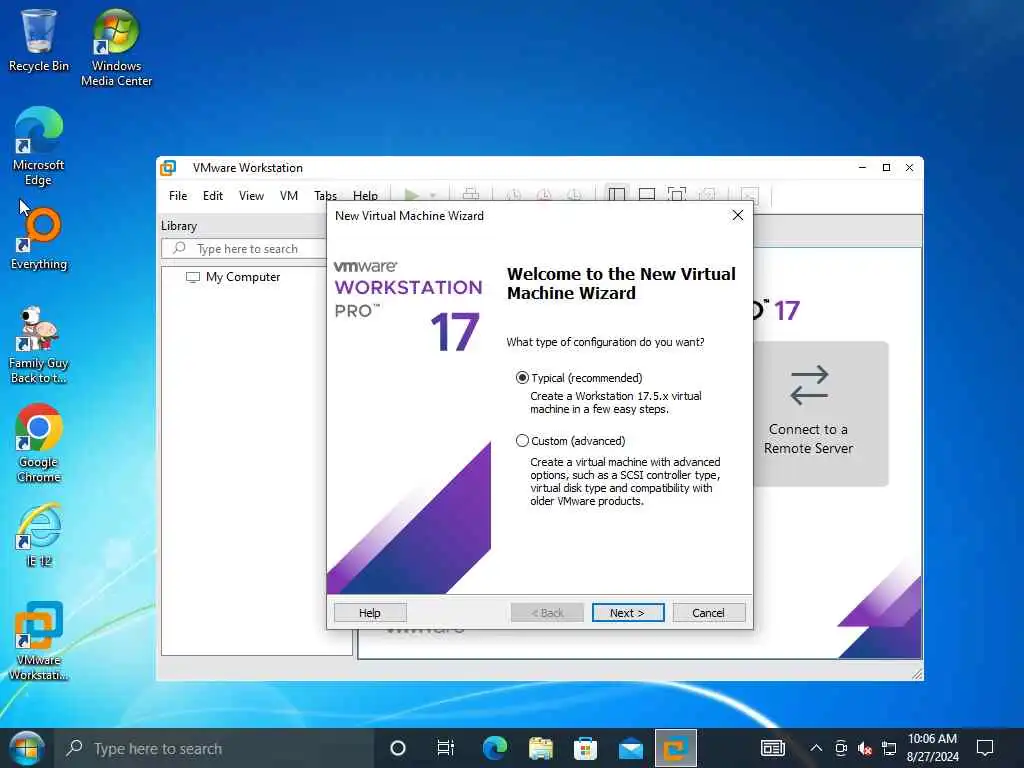1024x768 pixels.
Task: Open the File menu
Action: point(178,195)
